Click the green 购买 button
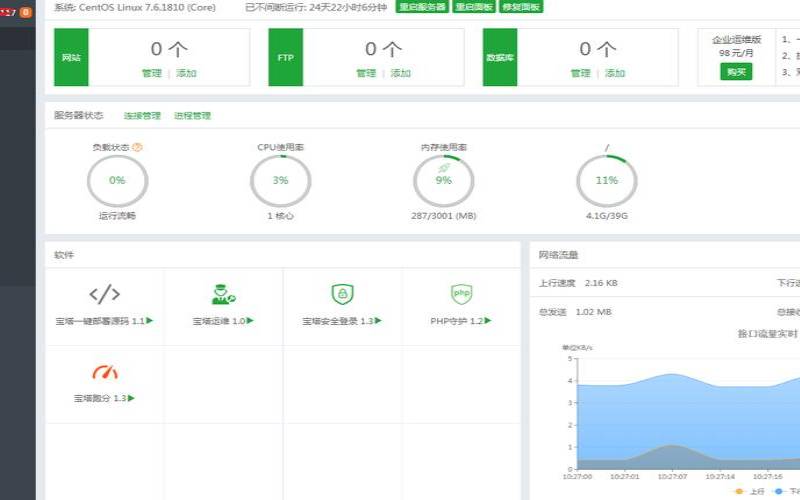The width and height of the screenshot is (800, 500). [736, 72]
